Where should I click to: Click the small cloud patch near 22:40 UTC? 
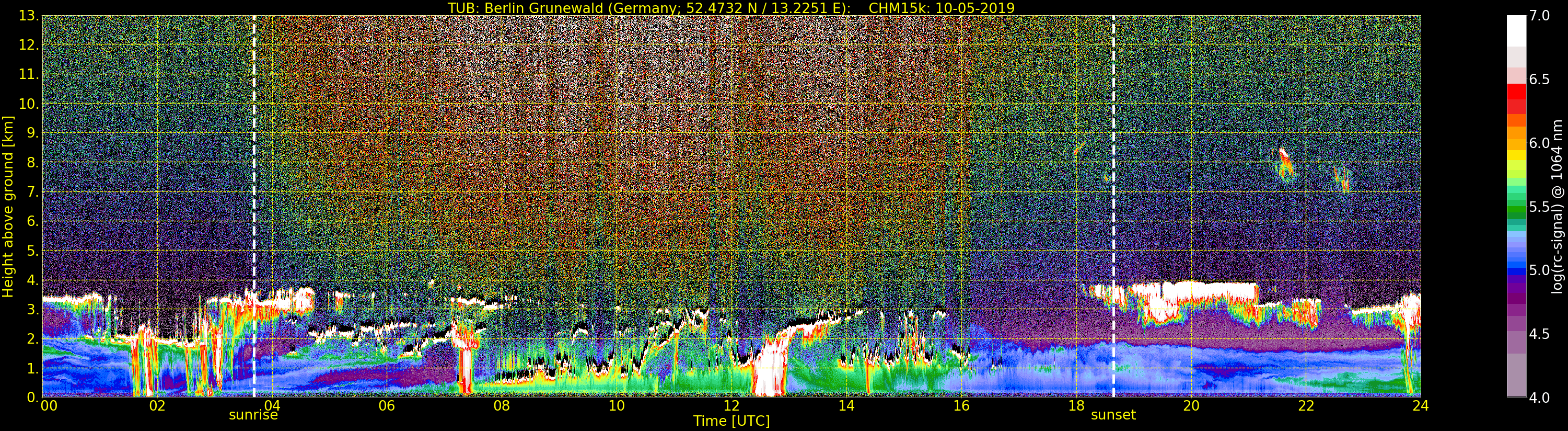tap(1342, 179)
